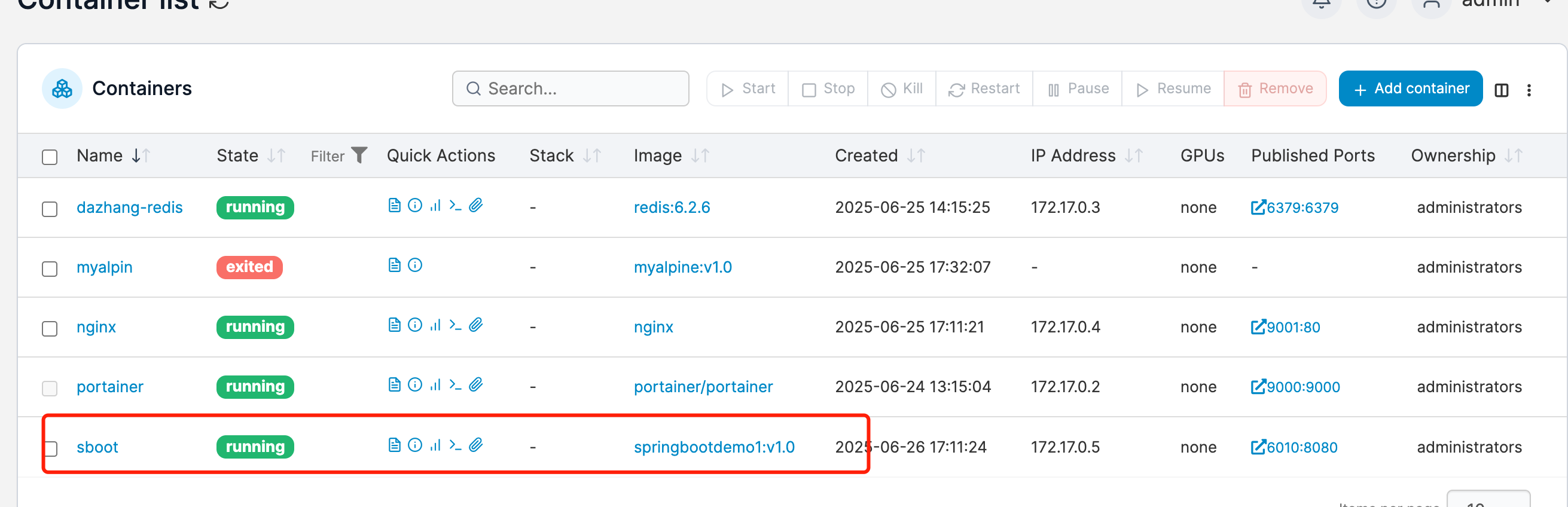The width and height of the screenshot is (1568, 507).
Task: View logs icon of nginx container
Action: pos(395,325)
